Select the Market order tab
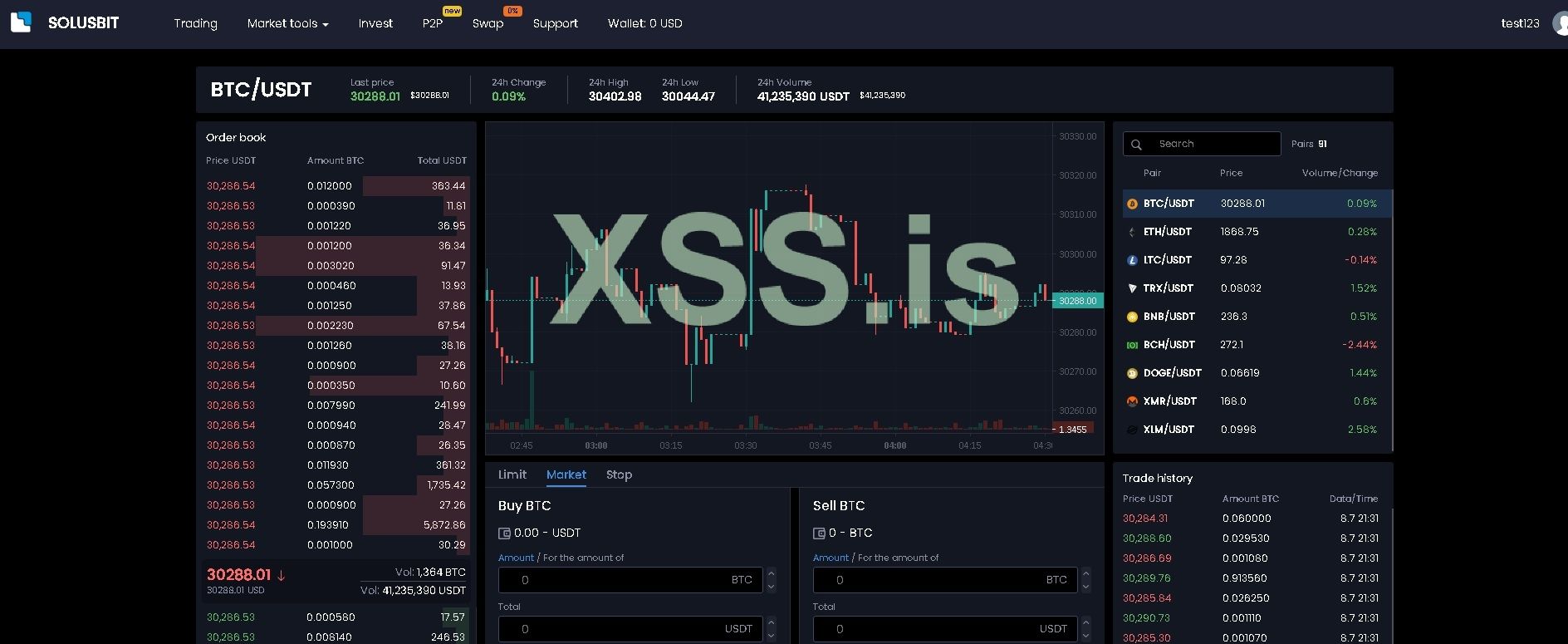This screenshot has height=644, width=1568. click(566, 474)
